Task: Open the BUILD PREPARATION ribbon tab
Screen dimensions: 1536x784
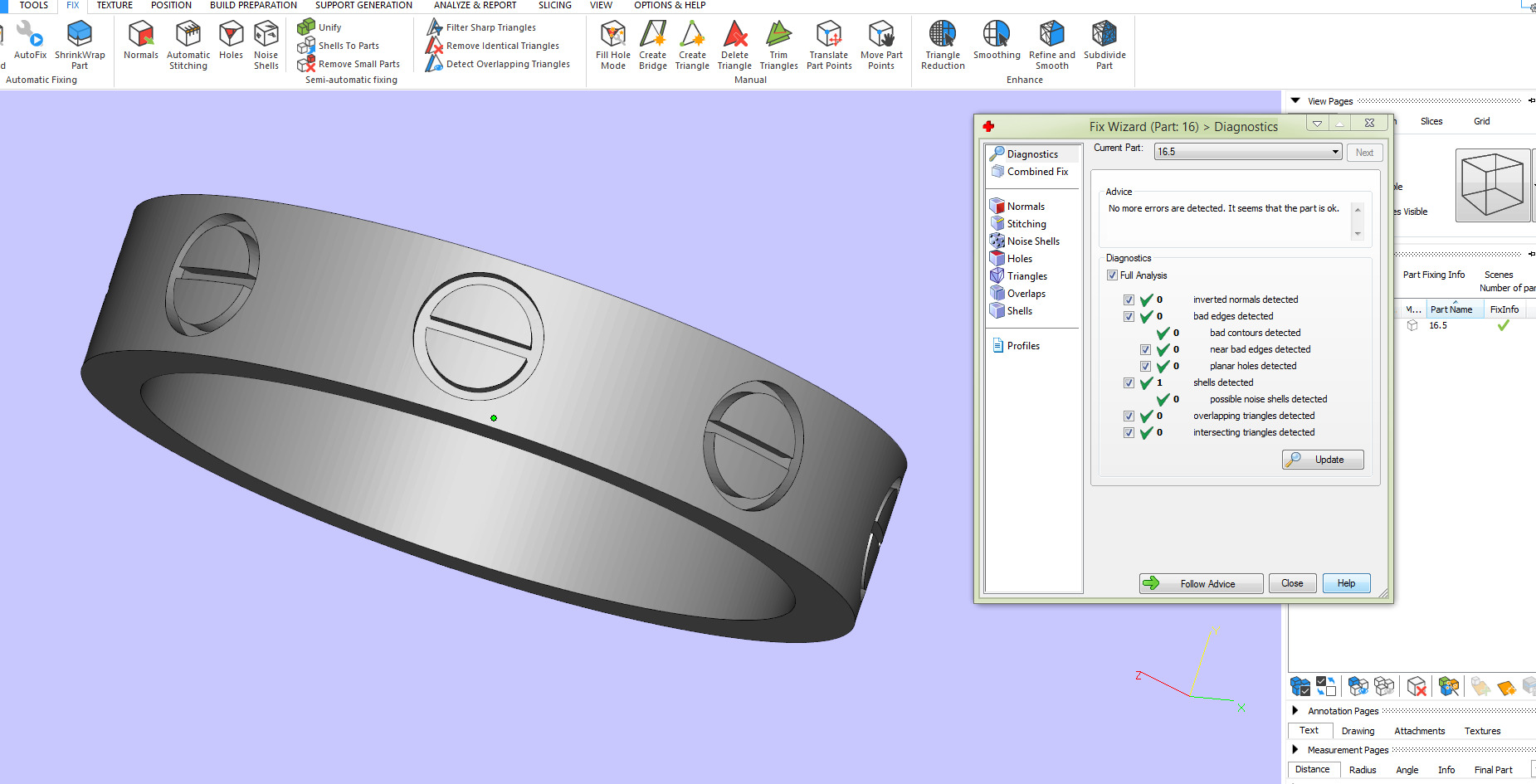Action: point(253,5)
